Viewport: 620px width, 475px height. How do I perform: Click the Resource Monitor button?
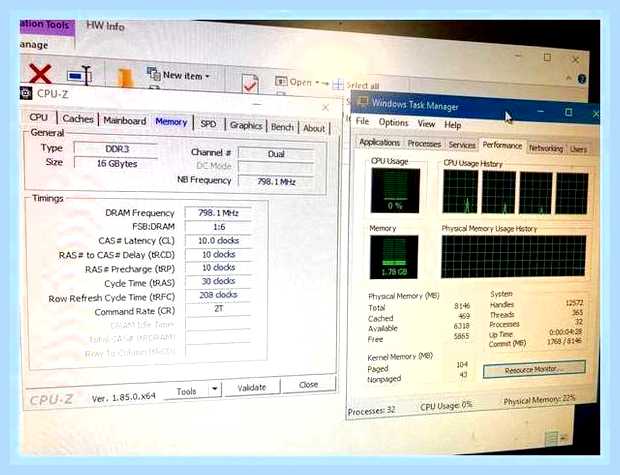(x=534, y=369)
